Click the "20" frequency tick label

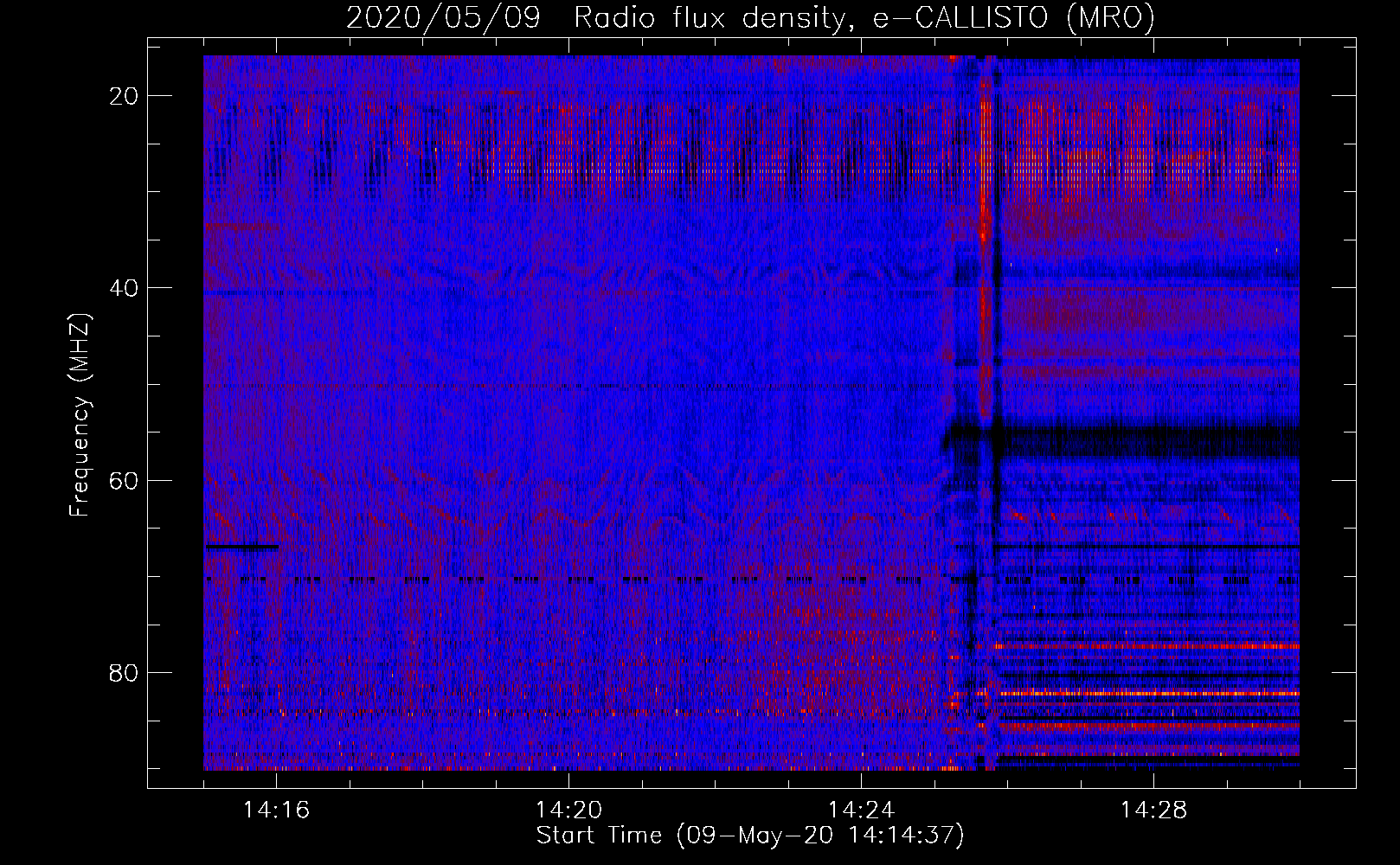[125, 96]
